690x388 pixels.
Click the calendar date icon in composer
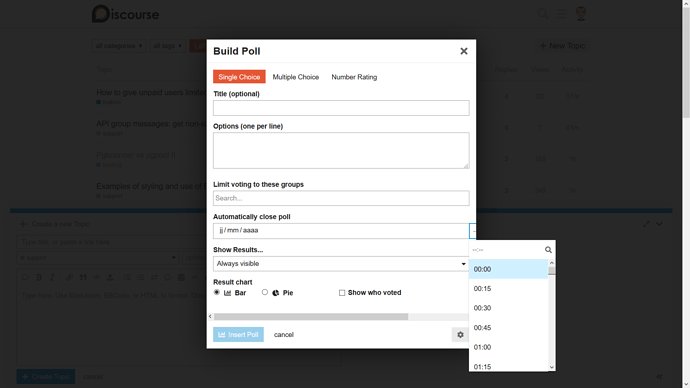(x=181, y=277)
